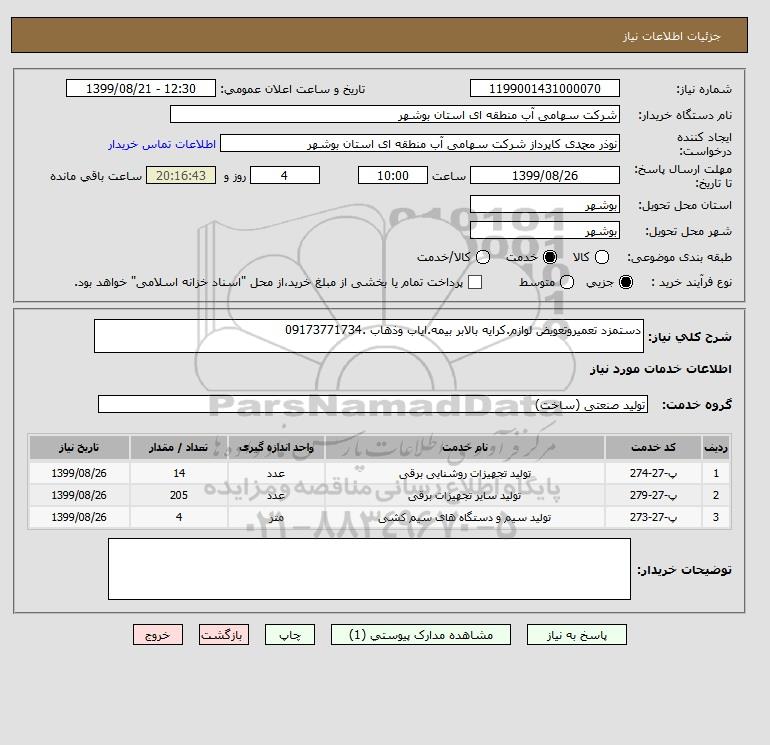Click the تعداد / مقدار column header

[x=179, y=447]
